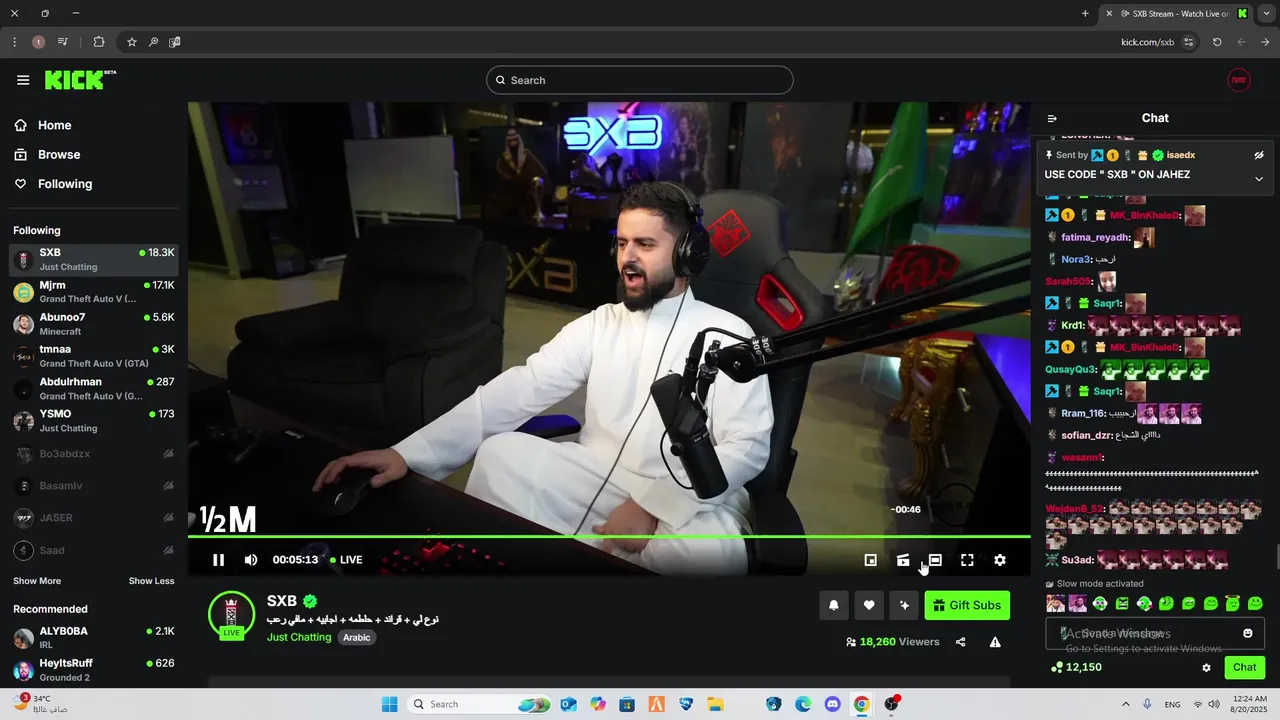Open Windows Start menu
The image size is (1280, 720).
390,704
